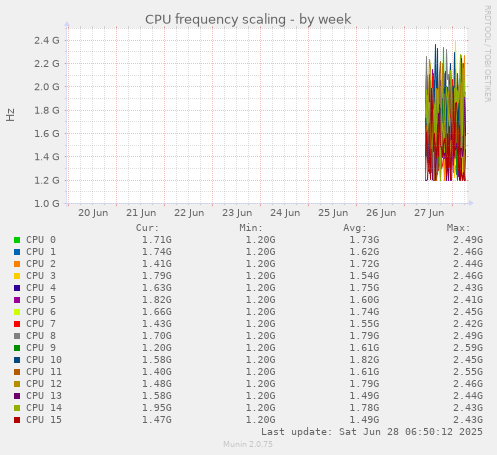Image resolution: width=497 pixels, height=455 pixels.
Task: Click the CPU 12 mustard legend swatch
Action: point(17,384)
